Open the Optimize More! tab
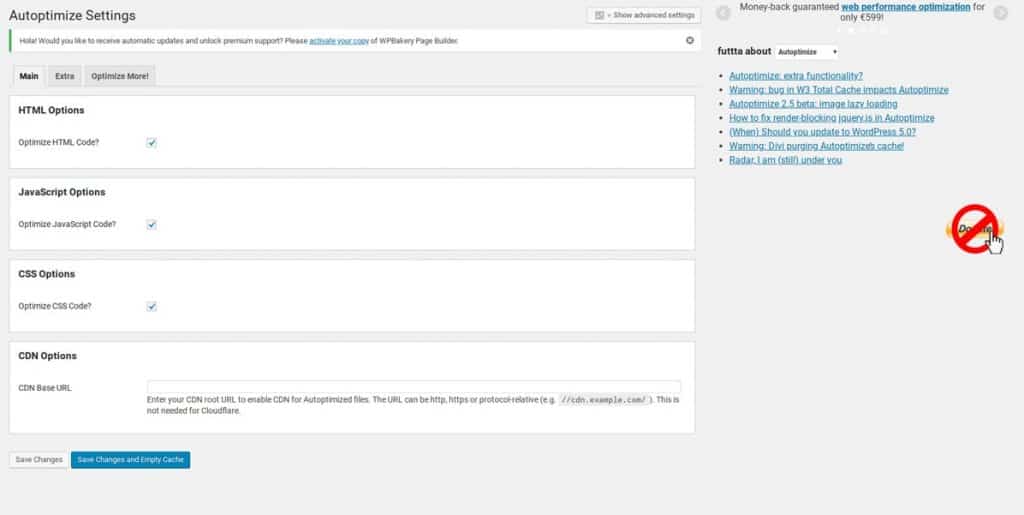Screen dimensions: 1024x515 coord(120,76)
